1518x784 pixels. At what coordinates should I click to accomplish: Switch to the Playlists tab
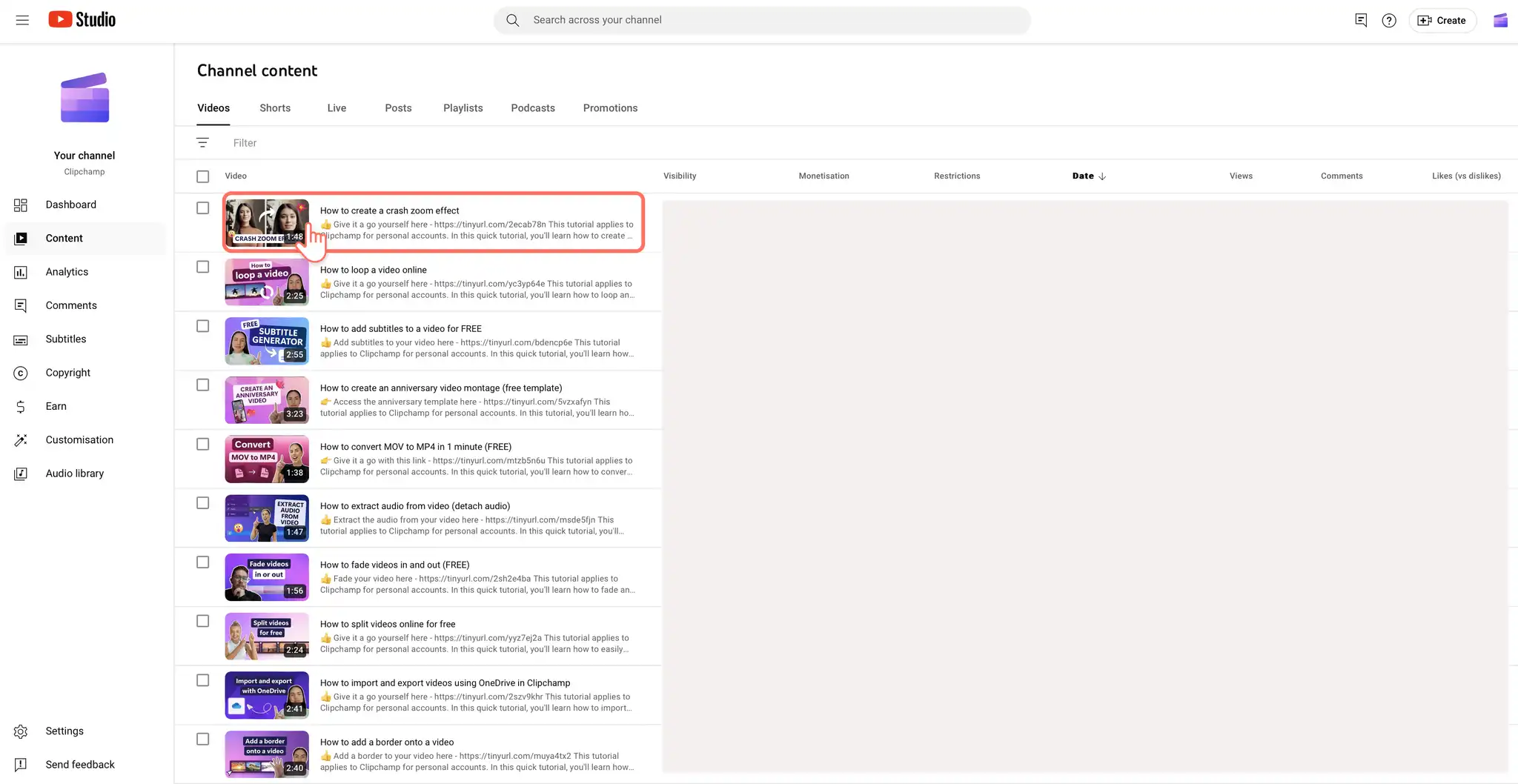pos(463,108)
